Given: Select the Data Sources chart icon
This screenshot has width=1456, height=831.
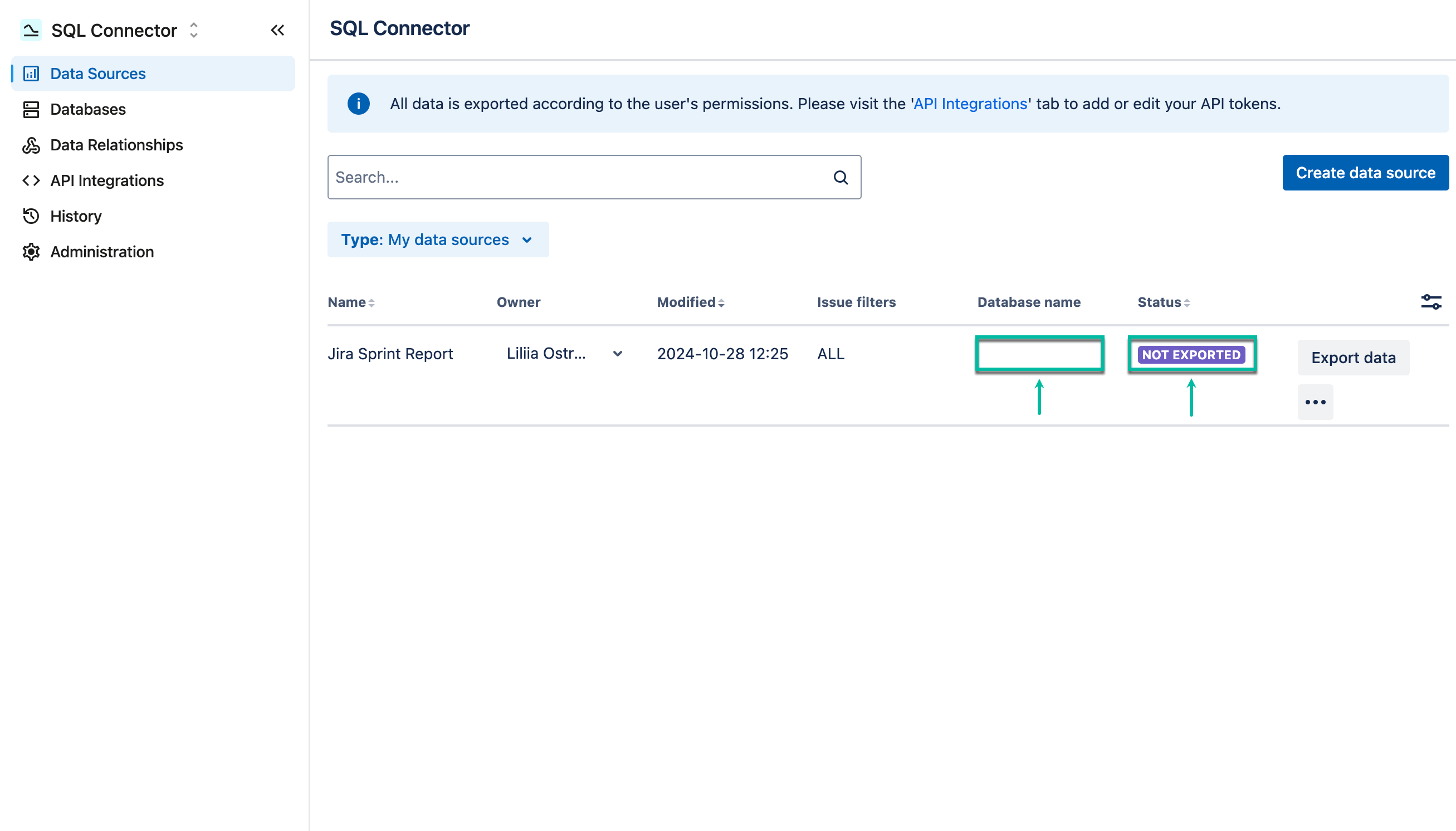Looking at the screenshot, I should [x=31, y=73].
